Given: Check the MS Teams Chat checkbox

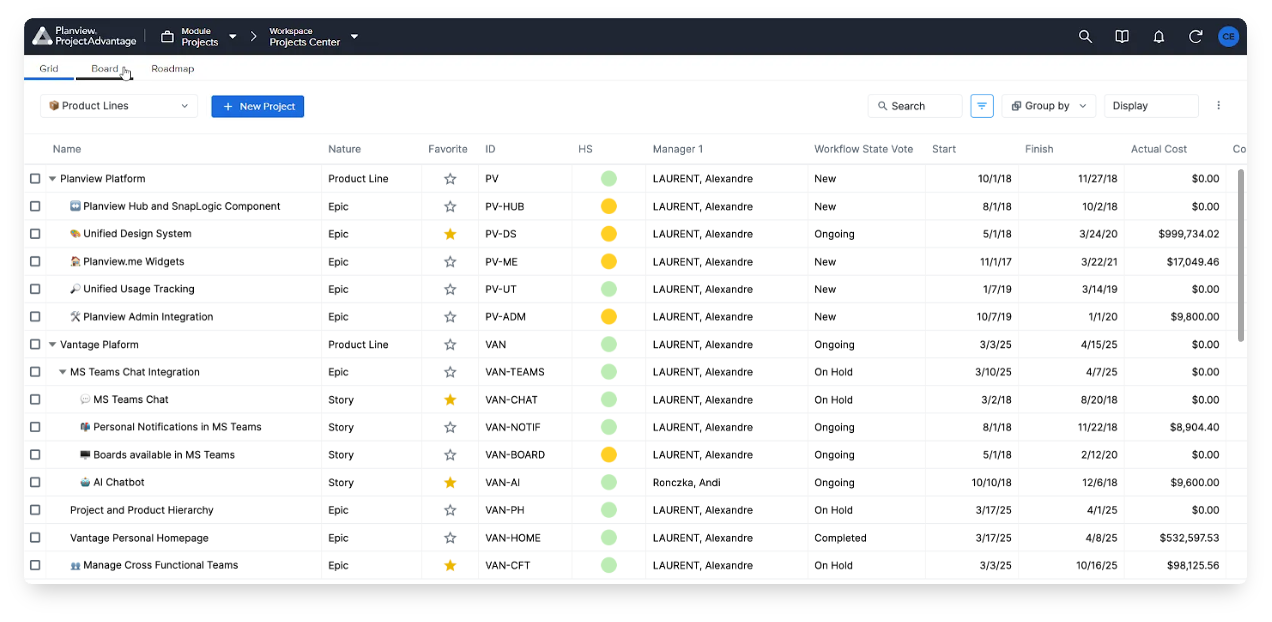Looking at the screenshot, I should (x=35, y=400).
